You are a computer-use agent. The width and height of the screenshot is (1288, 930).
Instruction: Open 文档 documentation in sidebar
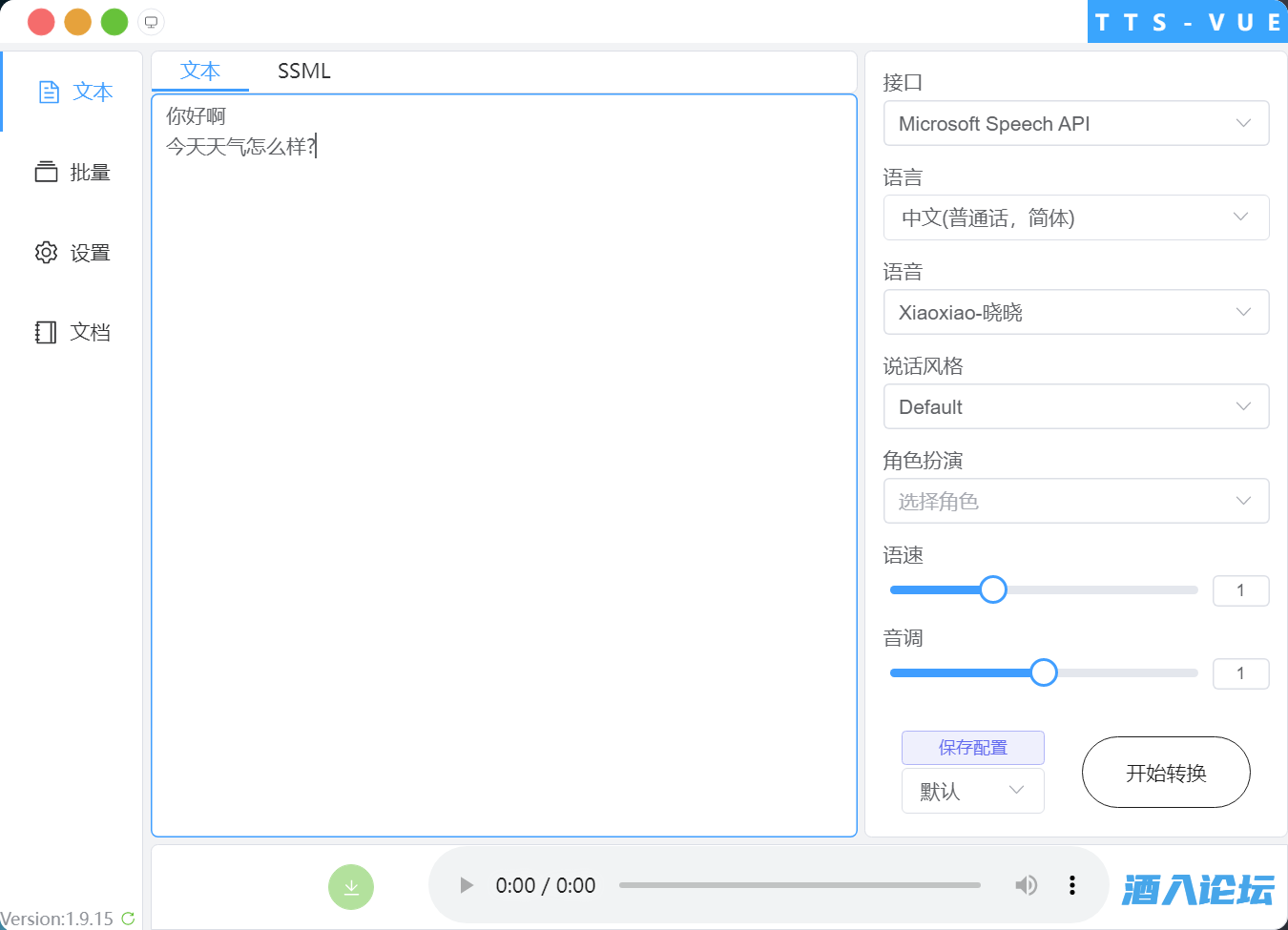pos(73,332)
